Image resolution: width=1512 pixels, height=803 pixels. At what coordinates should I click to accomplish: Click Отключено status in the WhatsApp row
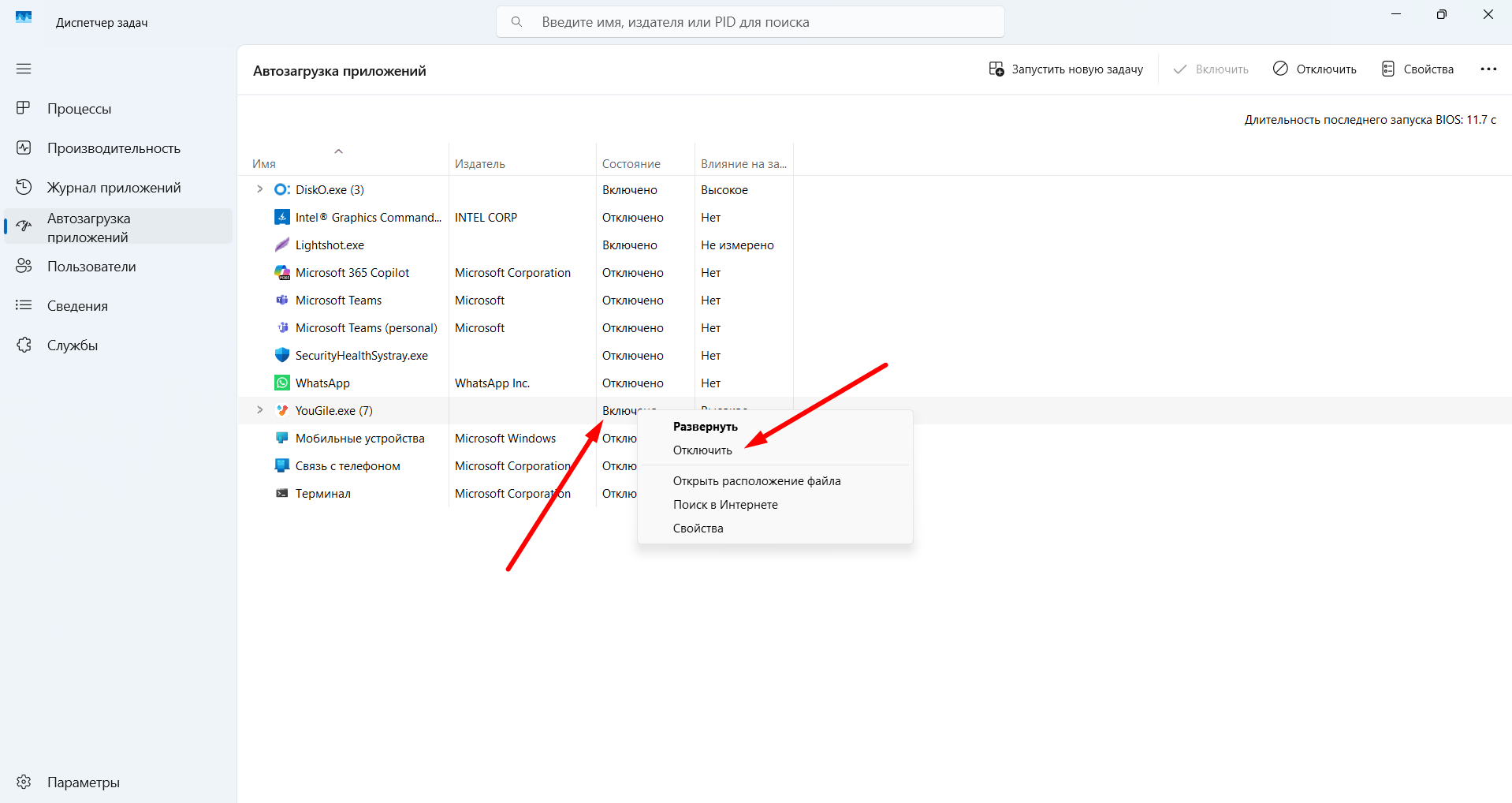[633, 383]
